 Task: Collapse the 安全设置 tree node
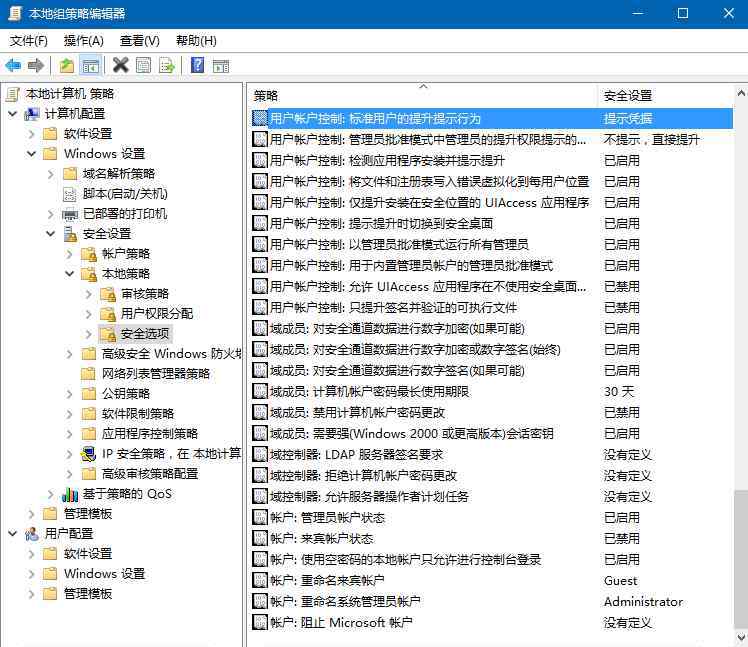click(51, 234)
